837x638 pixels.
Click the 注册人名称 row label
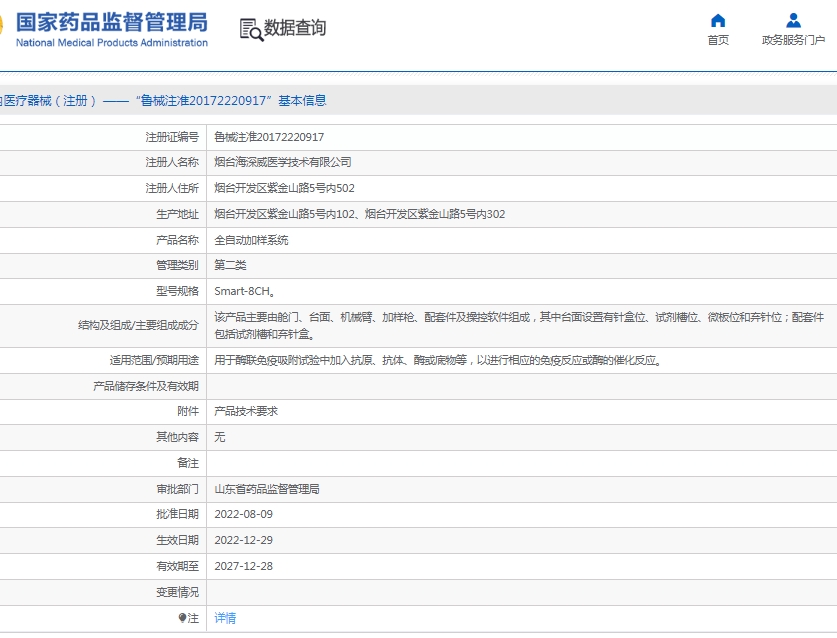click(x=172, y=162)
